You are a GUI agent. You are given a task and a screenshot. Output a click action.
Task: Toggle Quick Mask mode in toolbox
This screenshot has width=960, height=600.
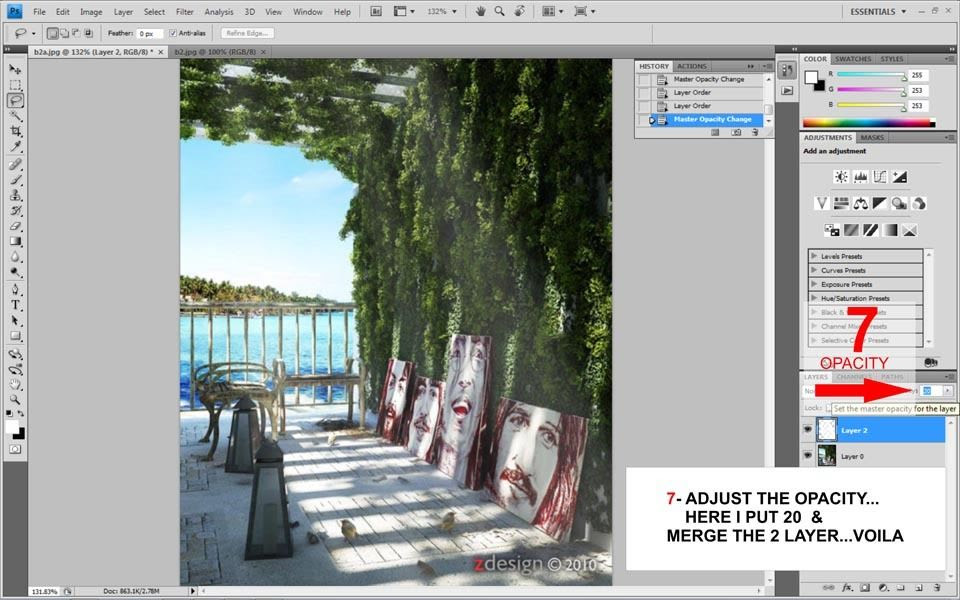(15, 449)
